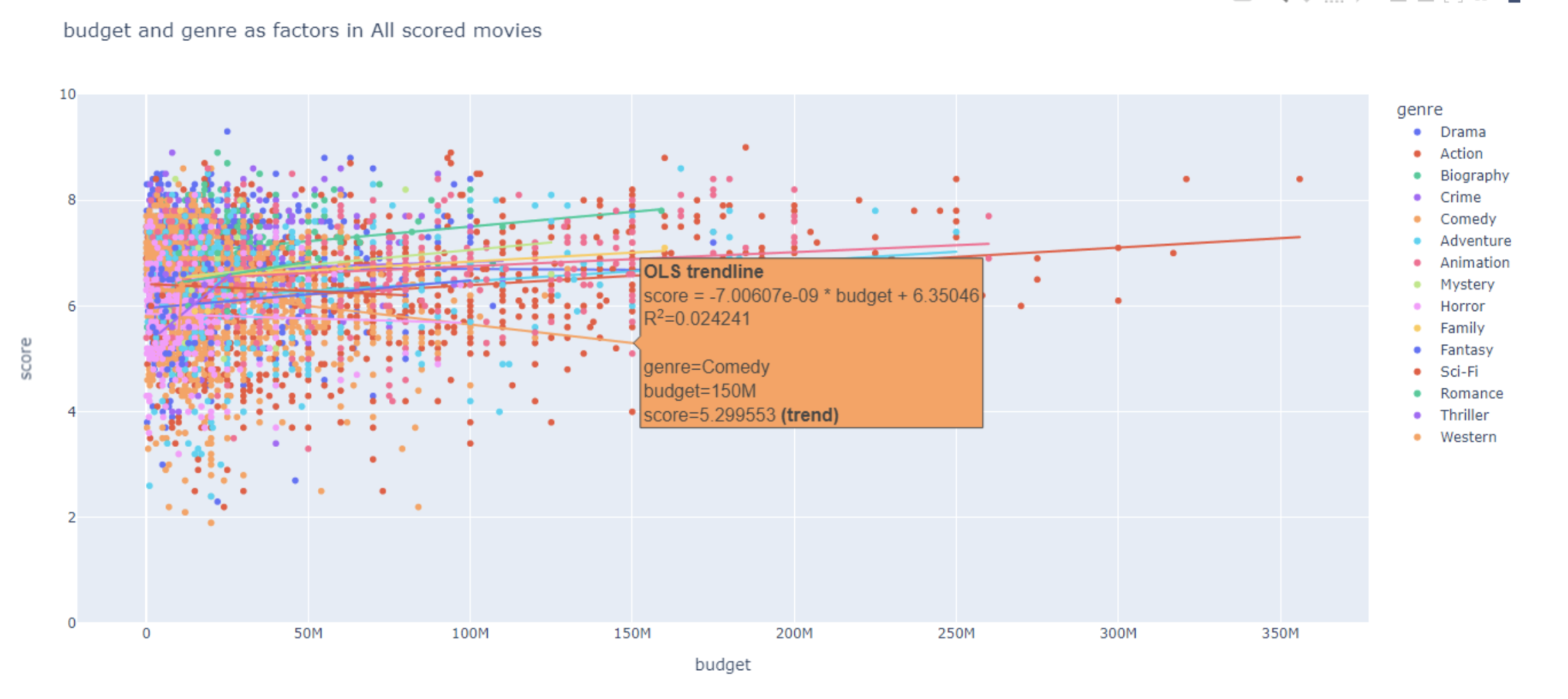
Task: Click the orange OLS trendline tooltip
Action: point(811,343)
